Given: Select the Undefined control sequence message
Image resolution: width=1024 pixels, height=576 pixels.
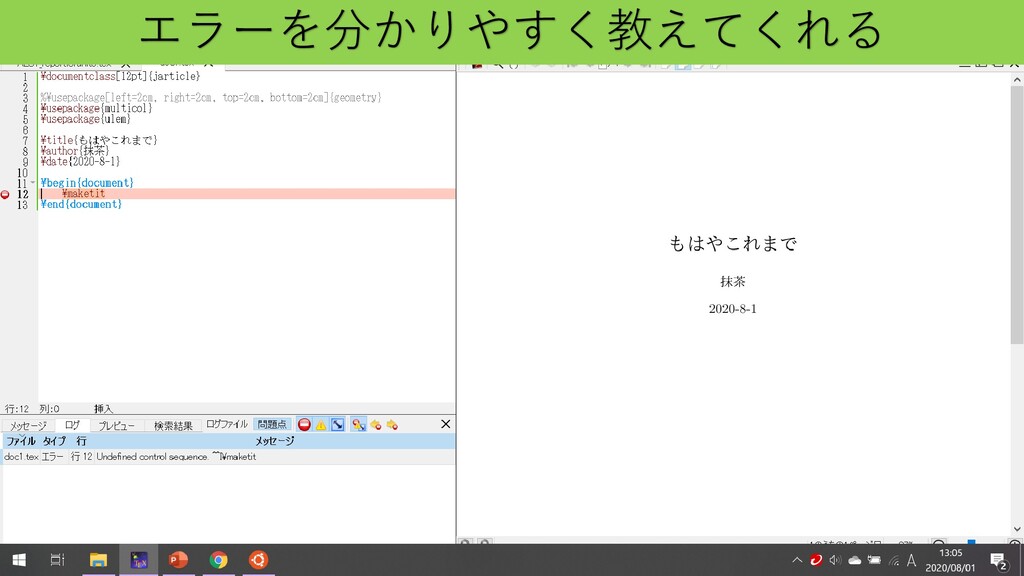Looking at the screenshot, I should click(x=176, y=456).
